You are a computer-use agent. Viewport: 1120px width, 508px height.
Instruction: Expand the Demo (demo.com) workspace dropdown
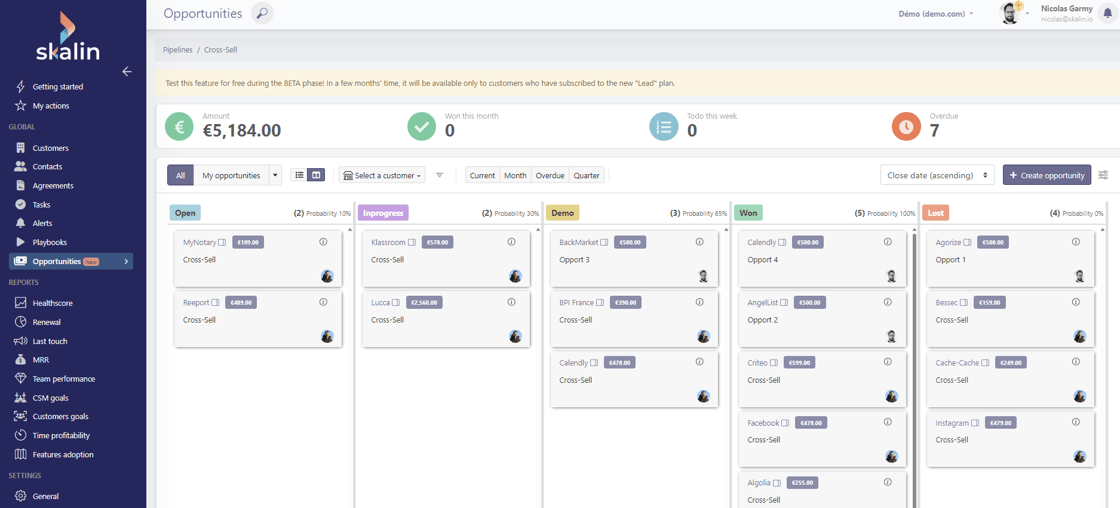pos(935,14)
